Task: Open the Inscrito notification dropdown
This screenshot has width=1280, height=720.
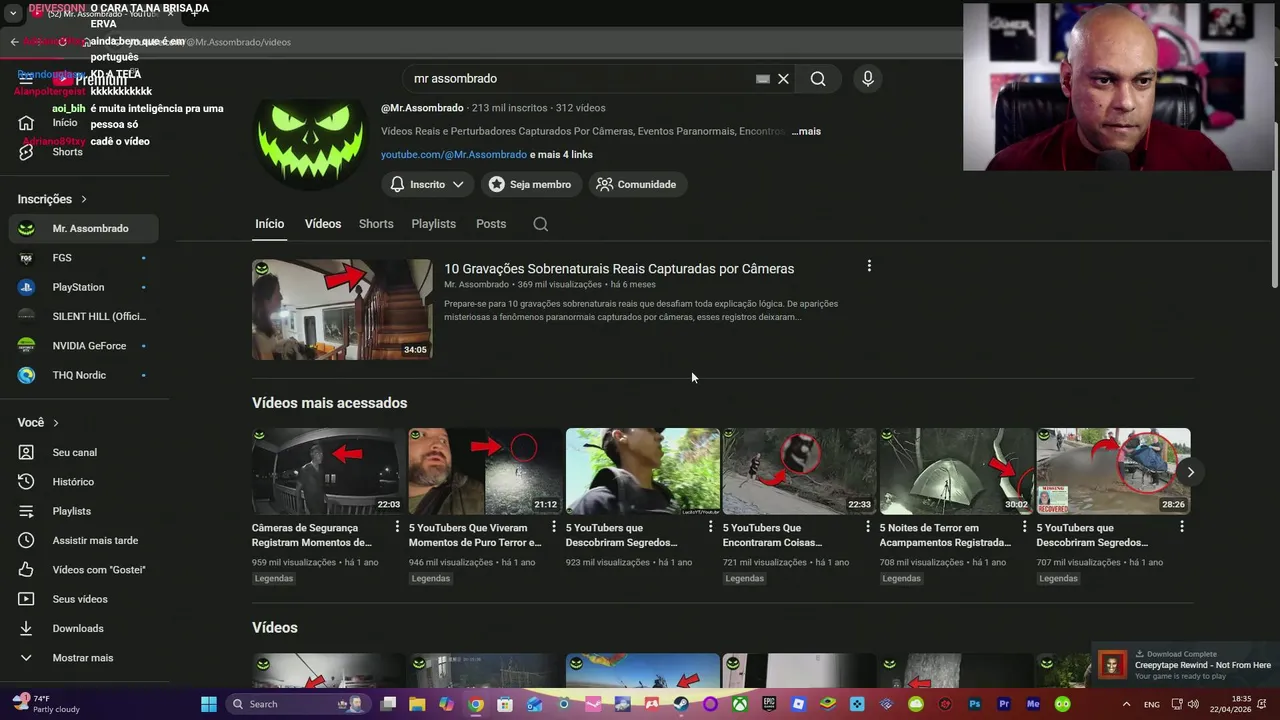Action: click(x=427, y=184)
